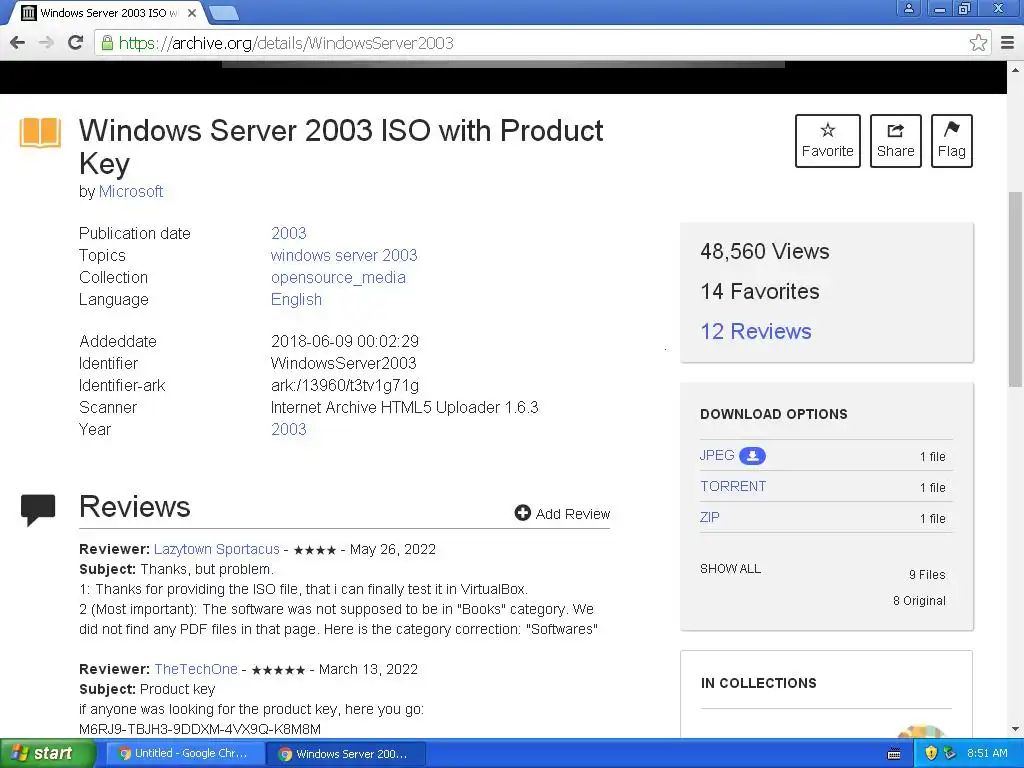Download the JPEG option
Screen dimensions: 1024x768
tap(717, 455)
